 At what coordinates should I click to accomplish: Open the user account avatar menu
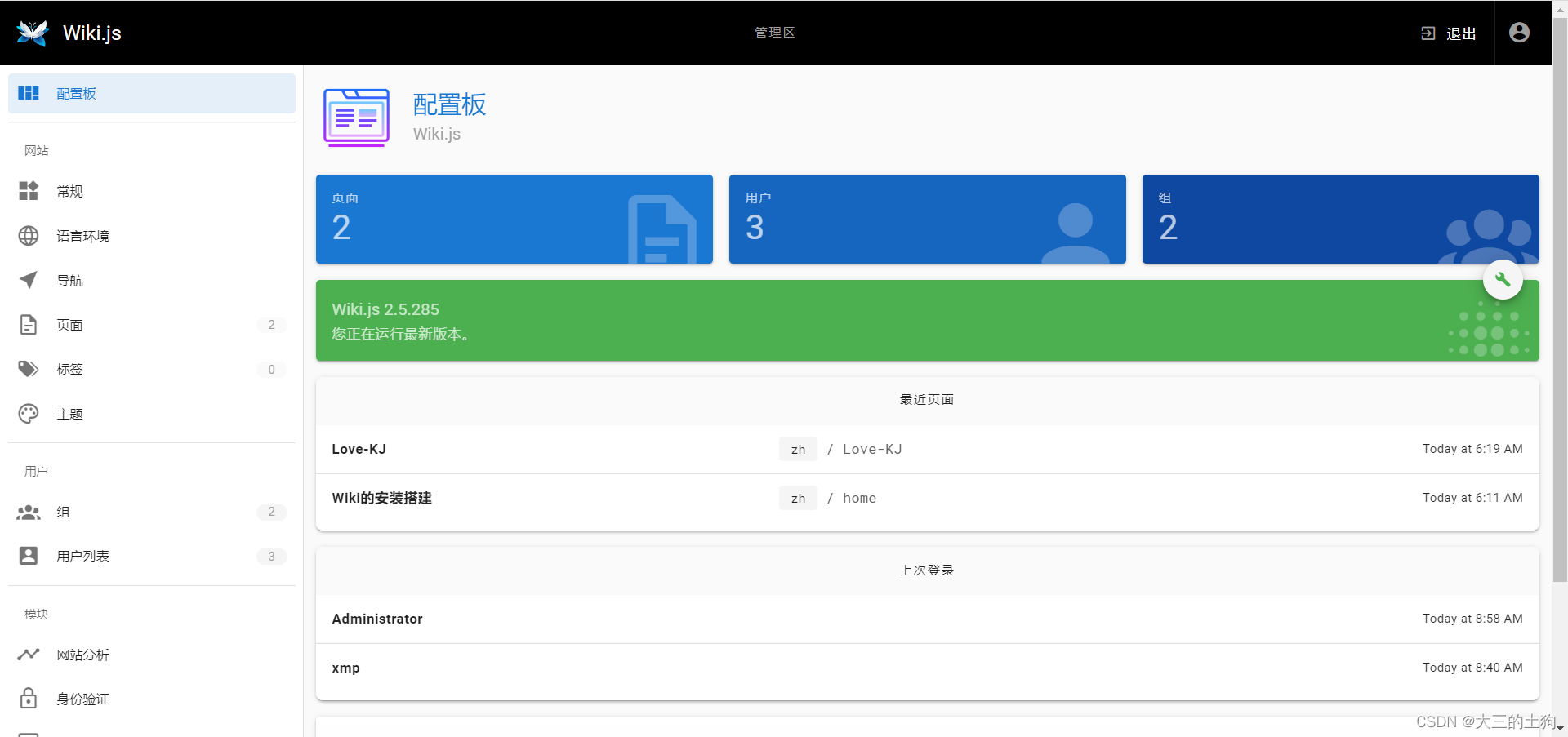[x=1519, y=33]
